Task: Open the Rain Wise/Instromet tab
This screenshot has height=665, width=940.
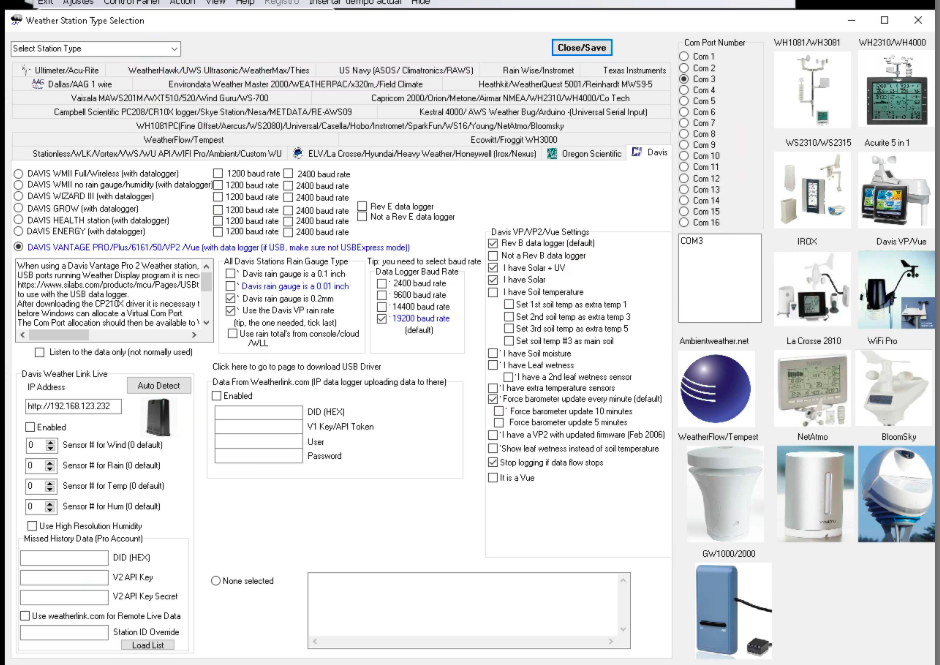Action: 538,70
